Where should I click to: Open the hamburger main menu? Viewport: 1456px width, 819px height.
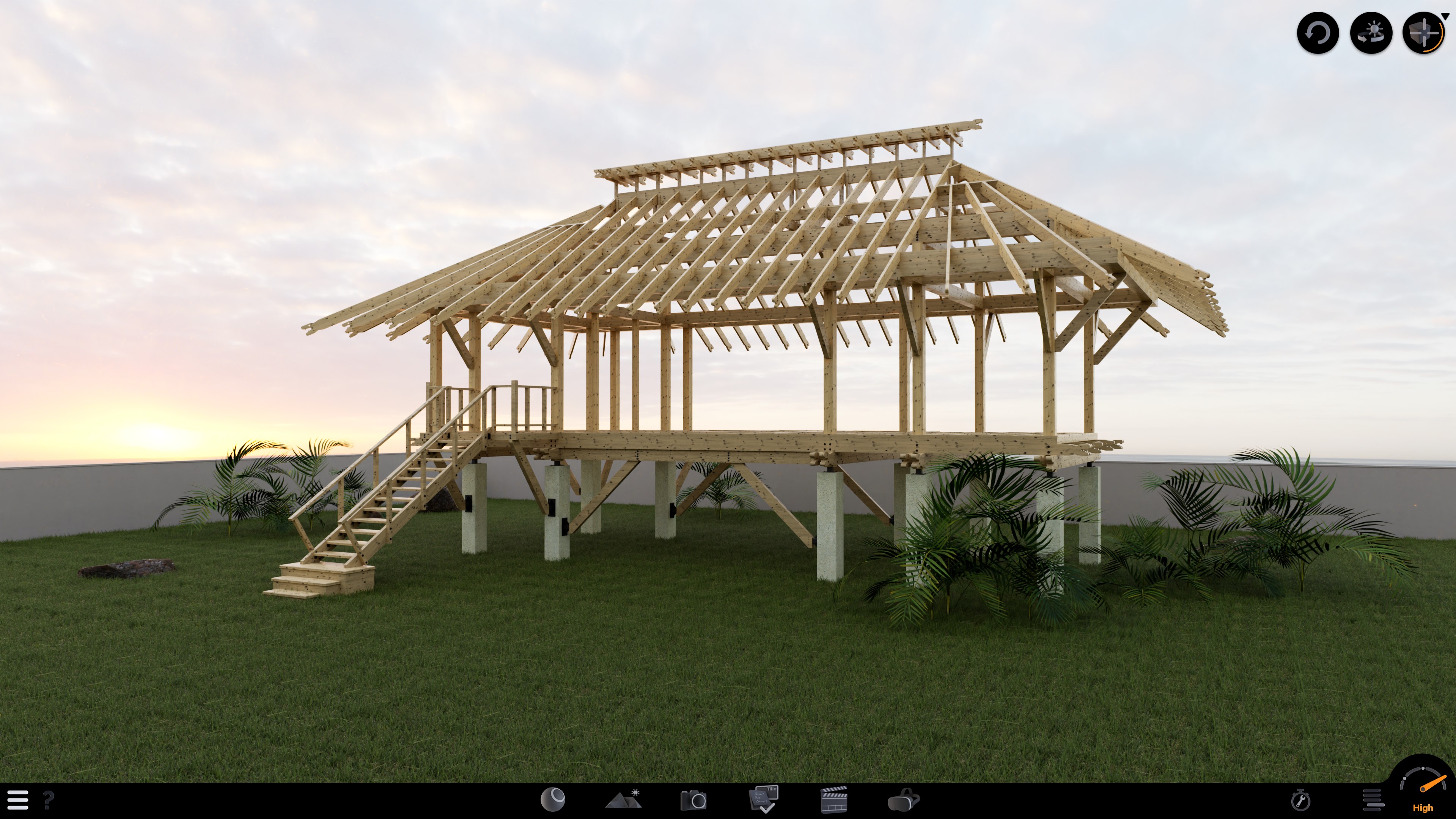click(17, 800)
